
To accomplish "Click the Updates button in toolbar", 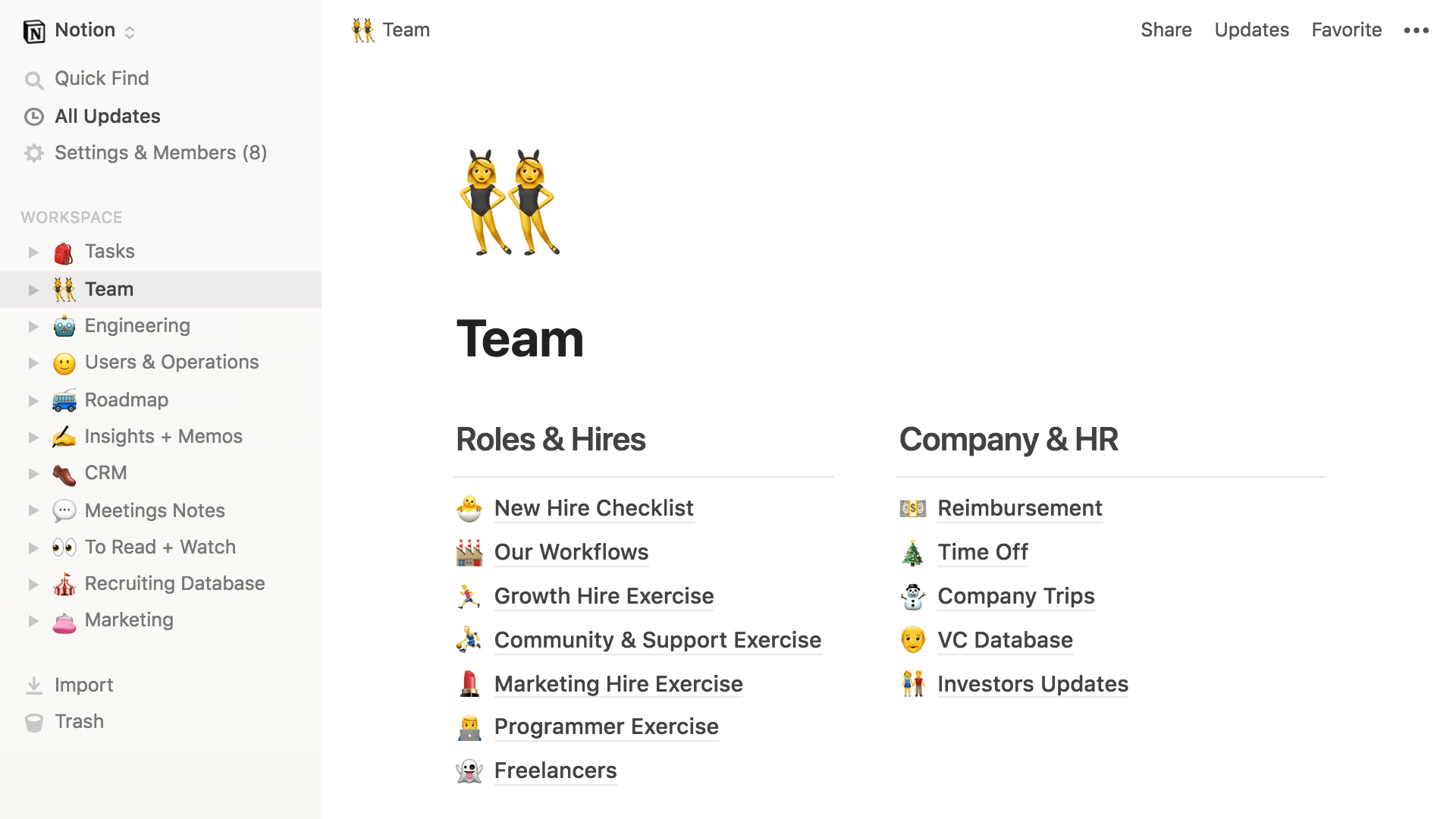I will 1252,29.
